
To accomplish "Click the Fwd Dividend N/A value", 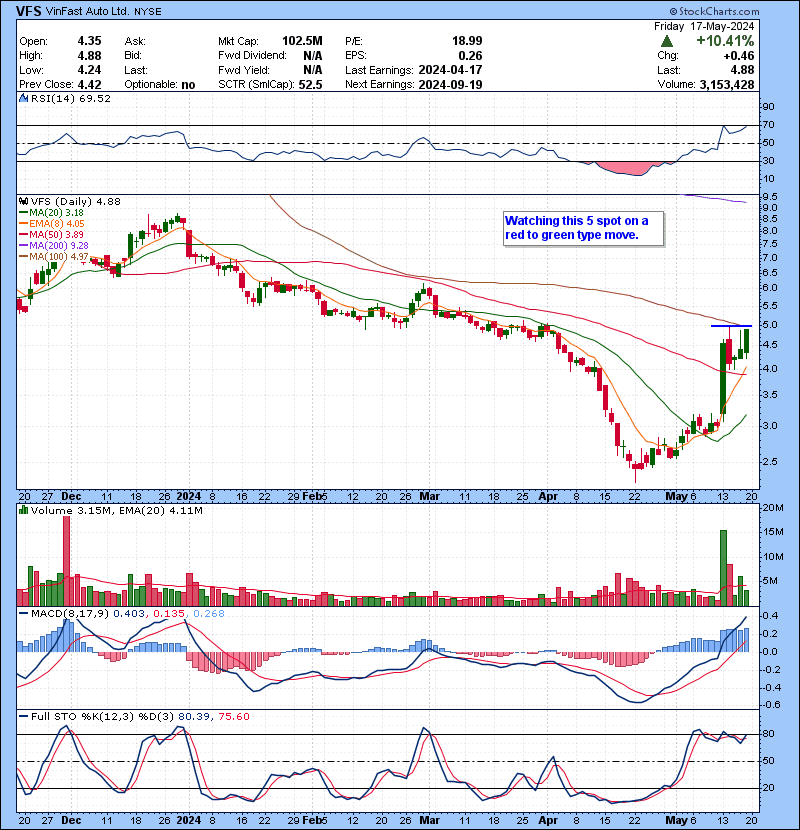I will tap(312, 56).
